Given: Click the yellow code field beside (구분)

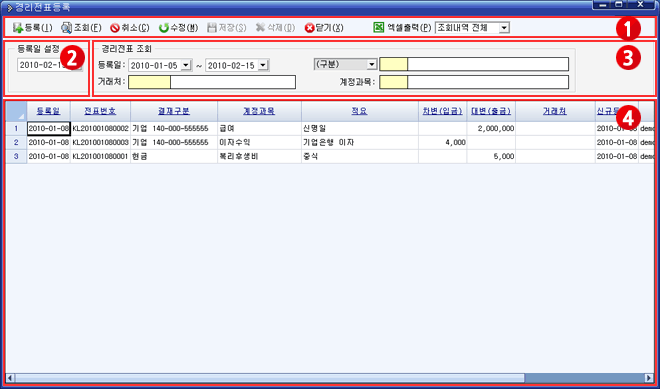Looking at the screenshot, I should tap(394, 64).
